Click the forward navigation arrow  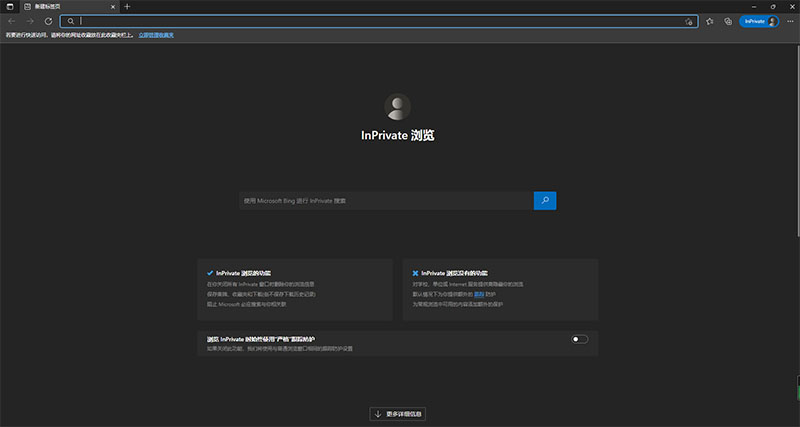29,21
